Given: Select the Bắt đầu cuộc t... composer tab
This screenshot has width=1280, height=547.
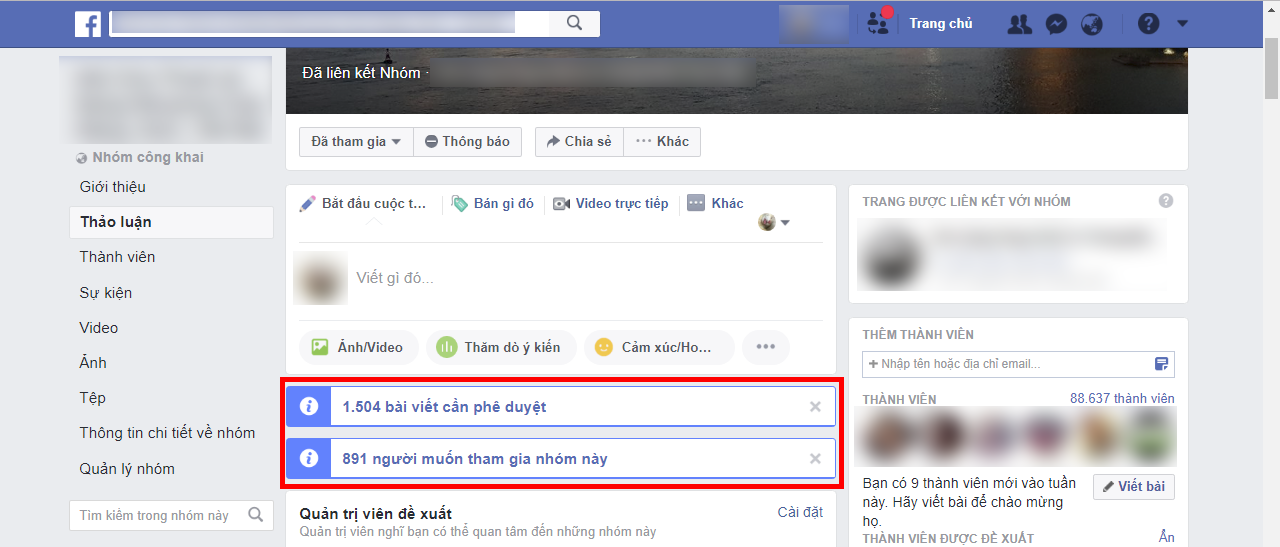Looking at the screenshot, I should [364, 204].
